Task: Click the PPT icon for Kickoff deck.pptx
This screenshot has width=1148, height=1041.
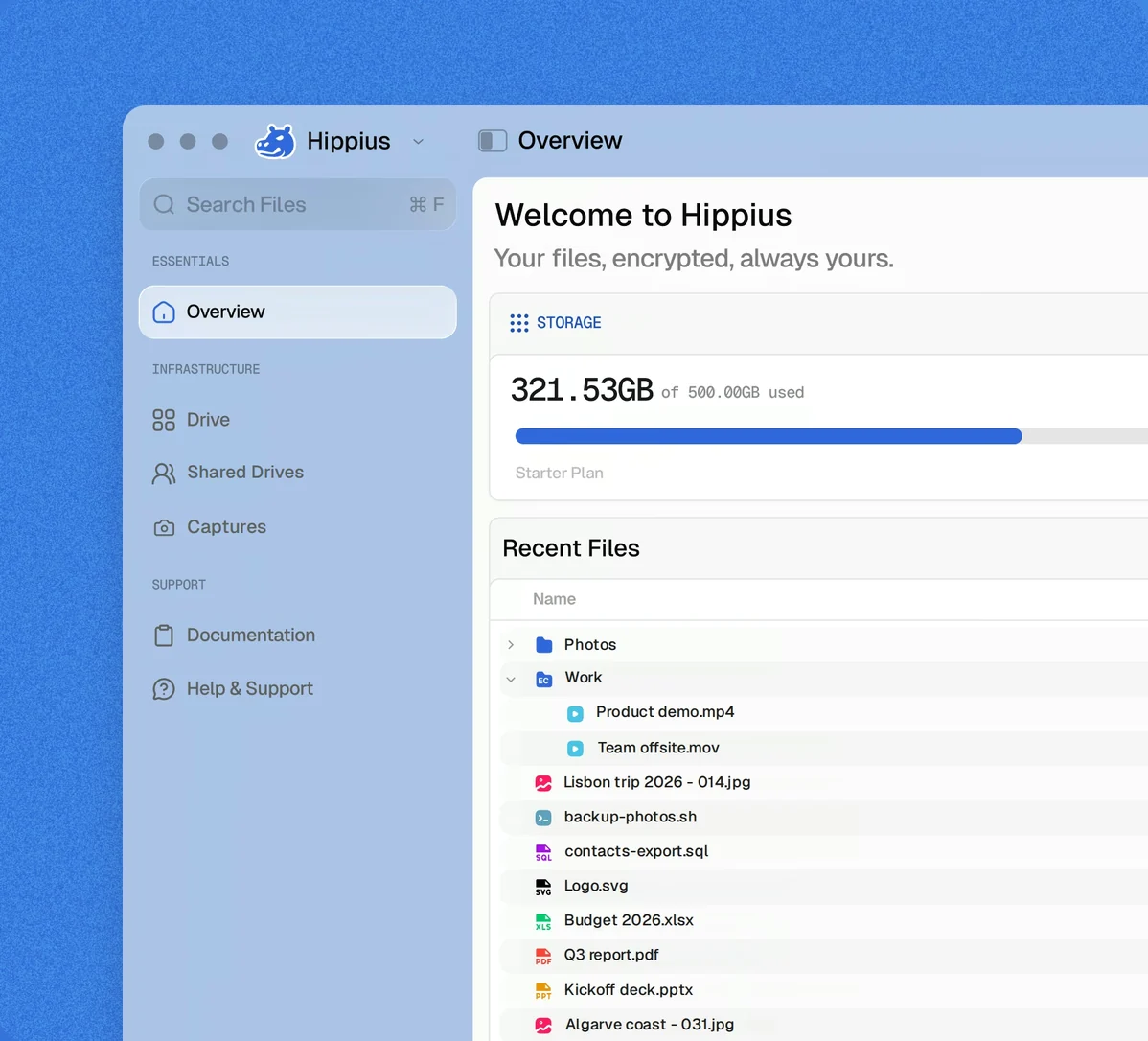Action: [543, 991]
